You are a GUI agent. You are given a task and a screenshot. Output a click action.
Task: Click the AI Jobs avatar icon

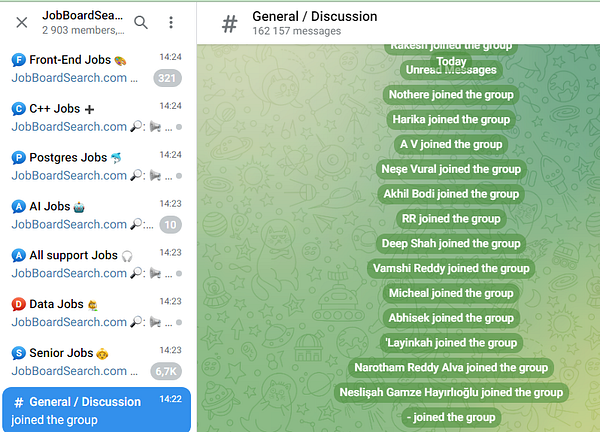click(18, 207)
